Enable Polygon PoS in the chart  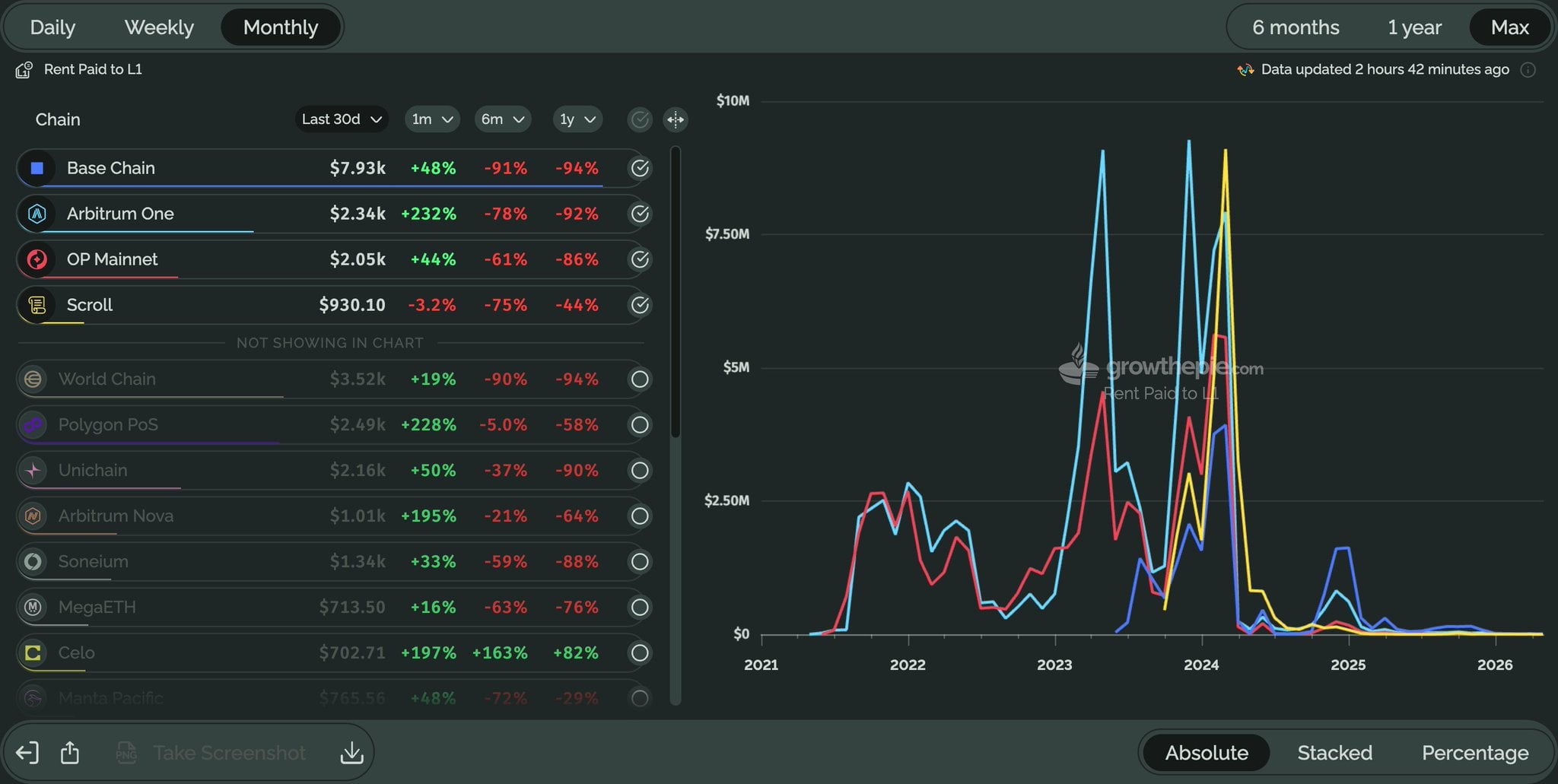click(x=641, y=424)
